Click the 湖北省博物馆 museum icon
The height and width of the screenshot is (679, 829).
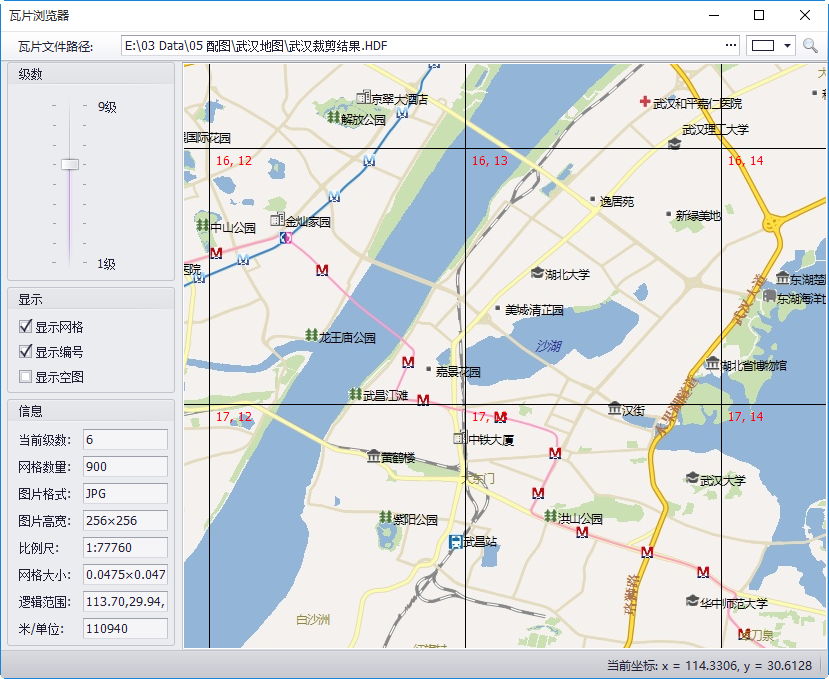pyautogui.click(x=712, y=364)
